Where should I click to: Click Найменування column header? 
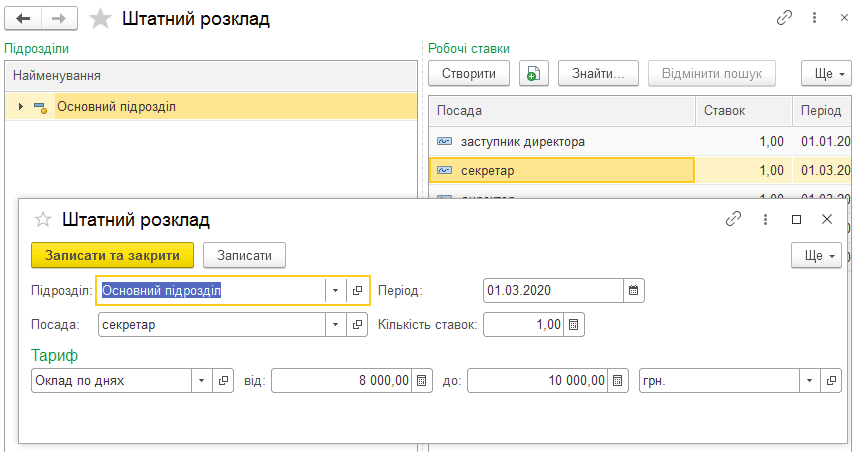click(x=211, y=76)
